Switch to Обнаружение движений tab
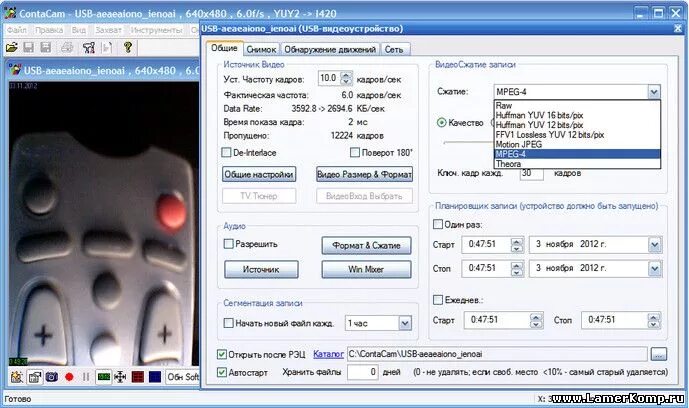 pyautogui.click(x=330, y=50)
